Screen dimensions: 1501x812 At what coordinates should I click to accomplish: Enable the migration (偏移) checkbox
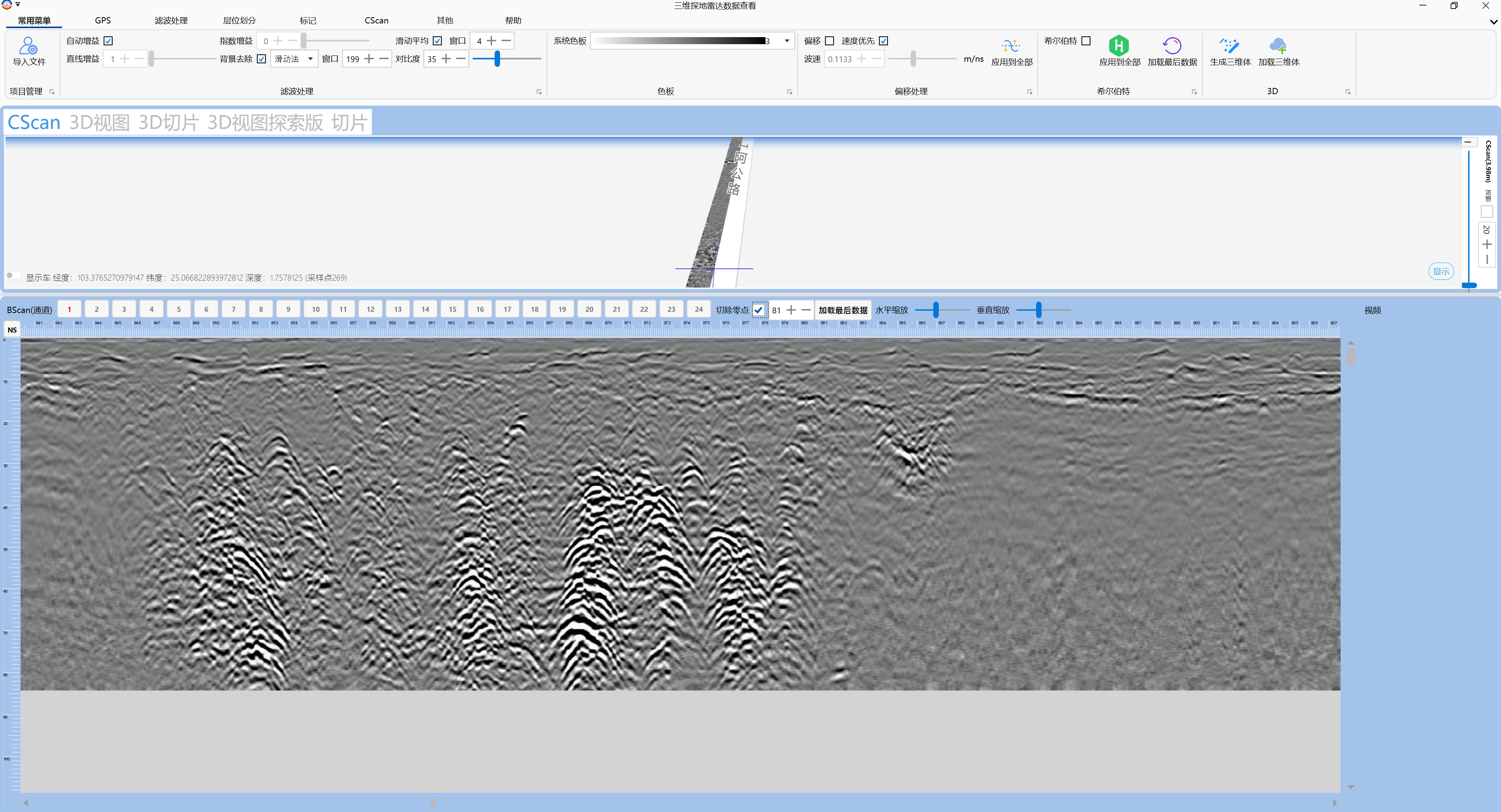[x=830, y=41]
